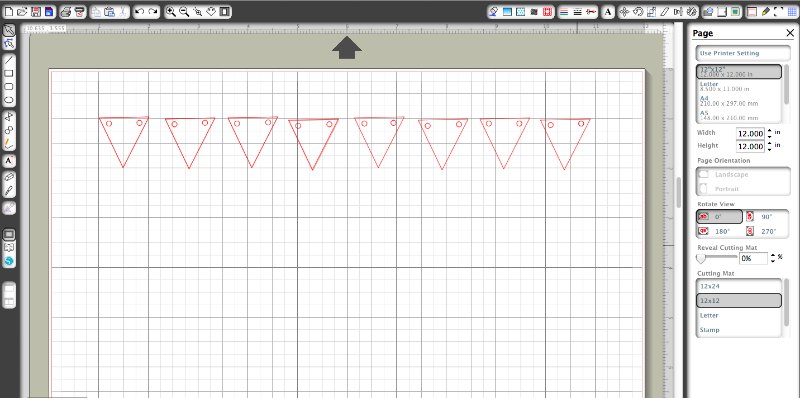800x398 pixels.
Task: Pick the Eraser tool
Action: (x=9, y=177)
